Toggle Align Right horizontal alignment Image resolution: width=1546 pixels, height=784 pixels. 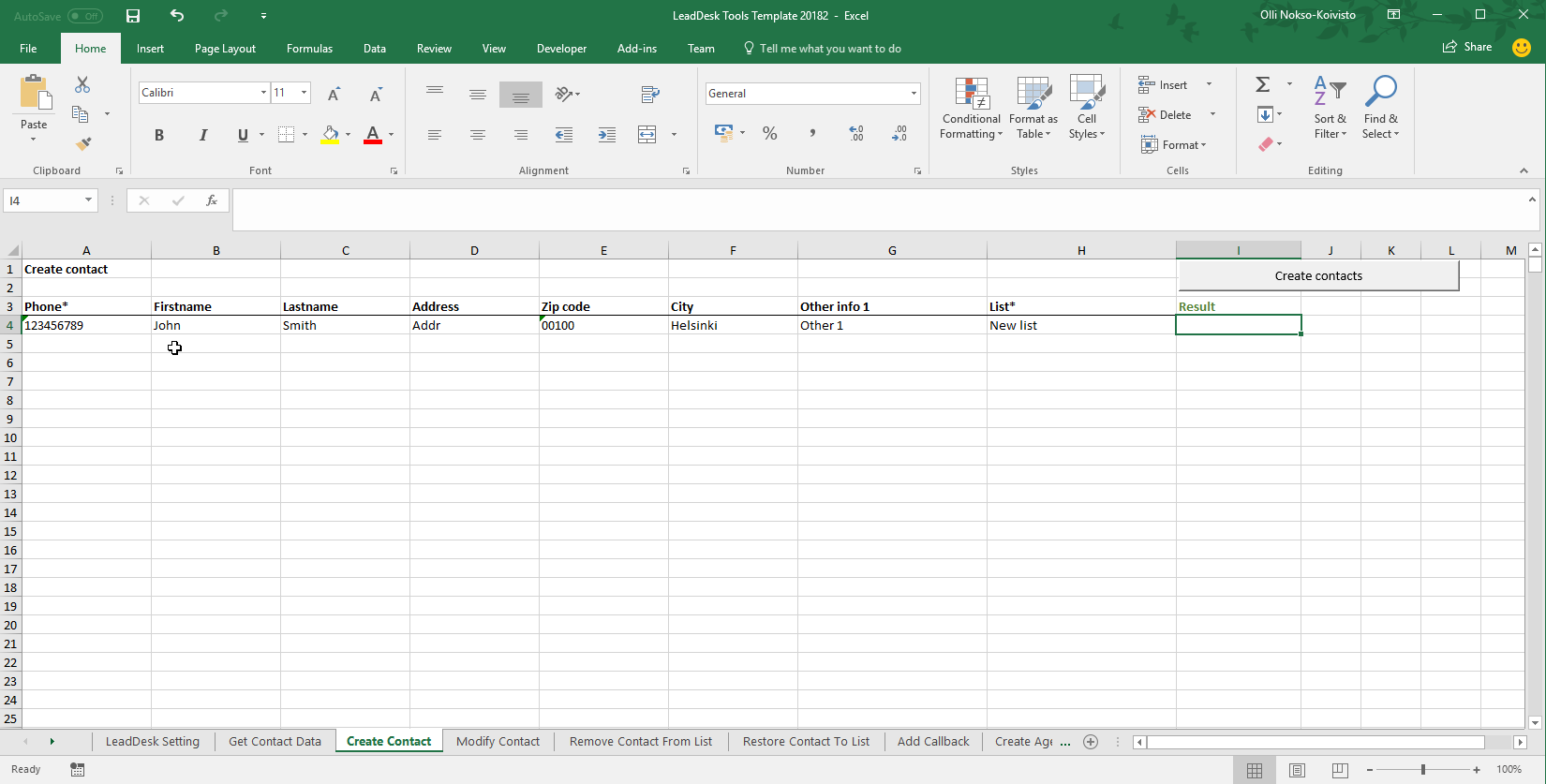(x=521, y=135)
